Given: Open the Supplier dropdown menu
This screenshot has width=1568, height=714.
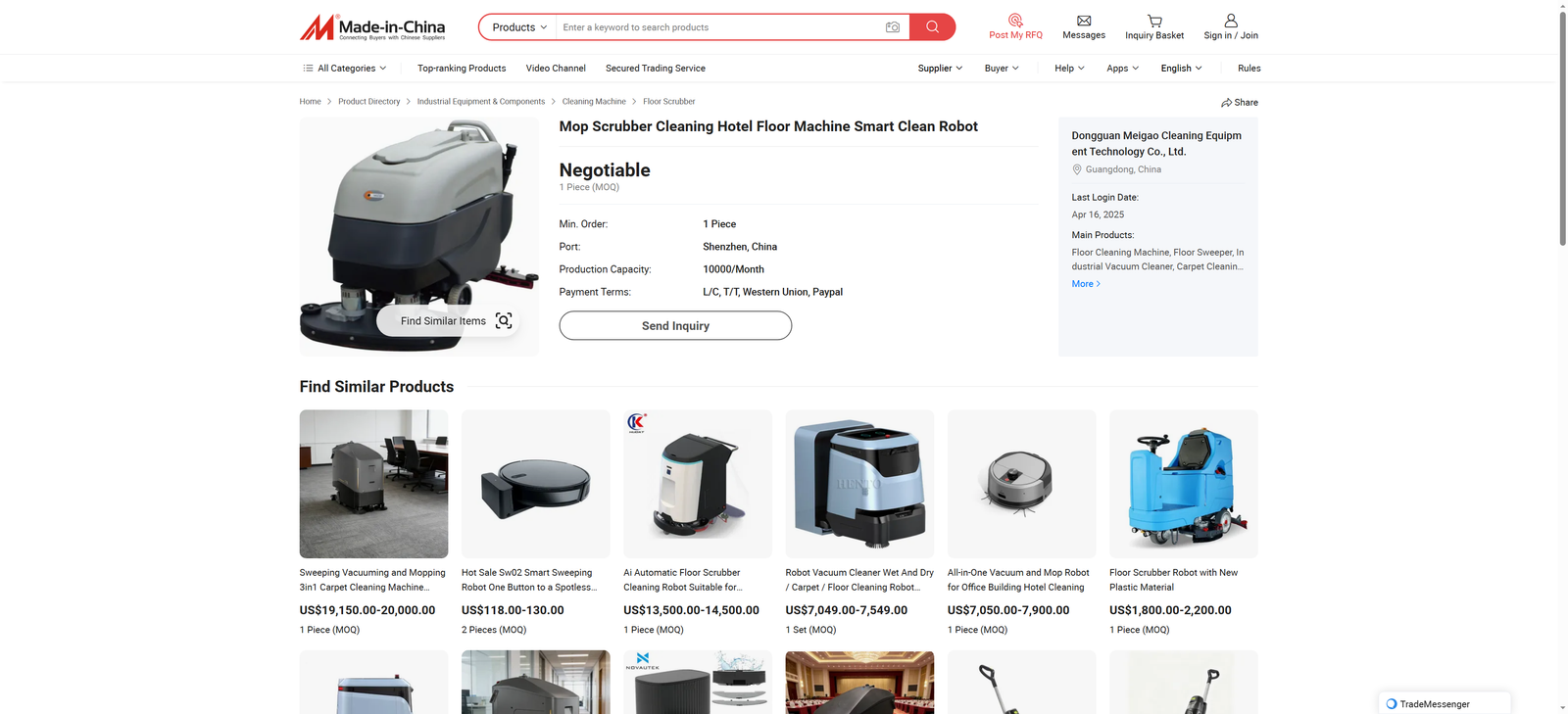Looking at the screenshot, I should (939, 69).
